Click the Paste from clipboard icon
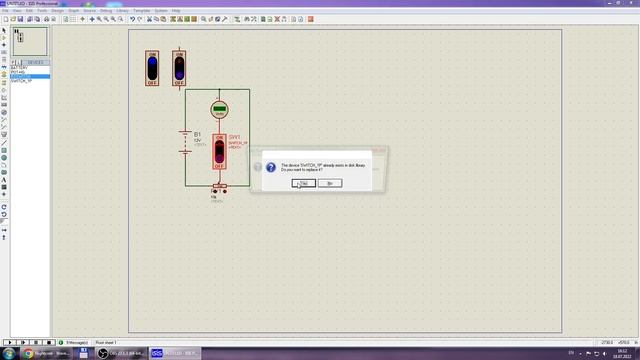 coord(163,19)
